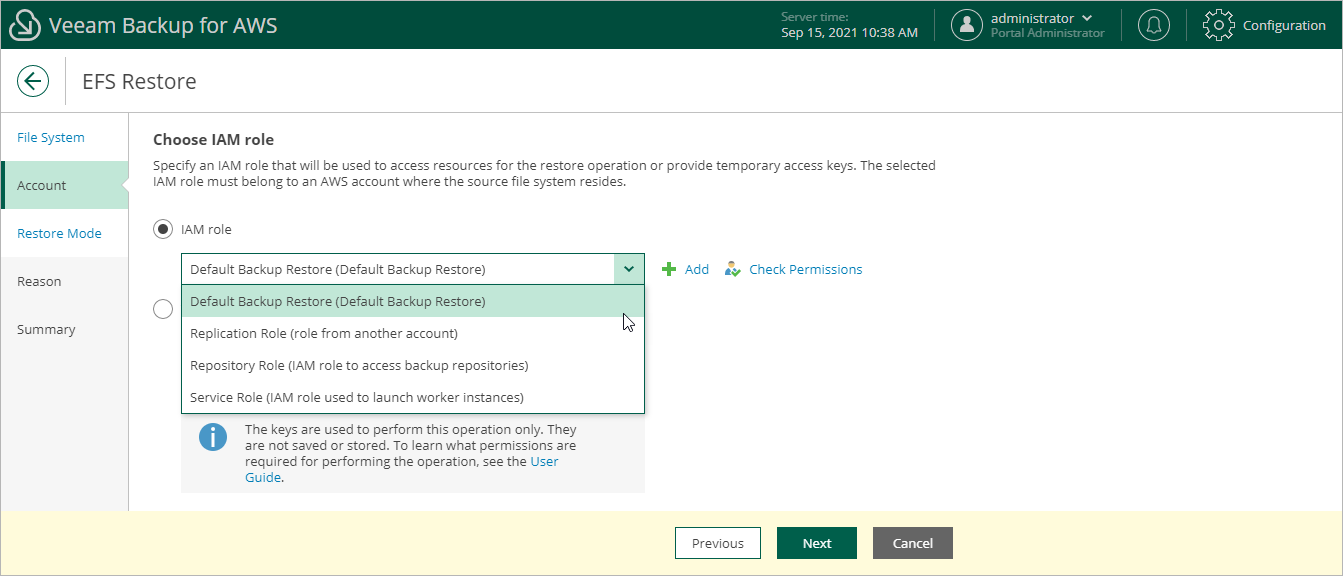The height and width of the screenshot is (576, 1343).
Task: Go to the File System step
Action: pos(51,137)
